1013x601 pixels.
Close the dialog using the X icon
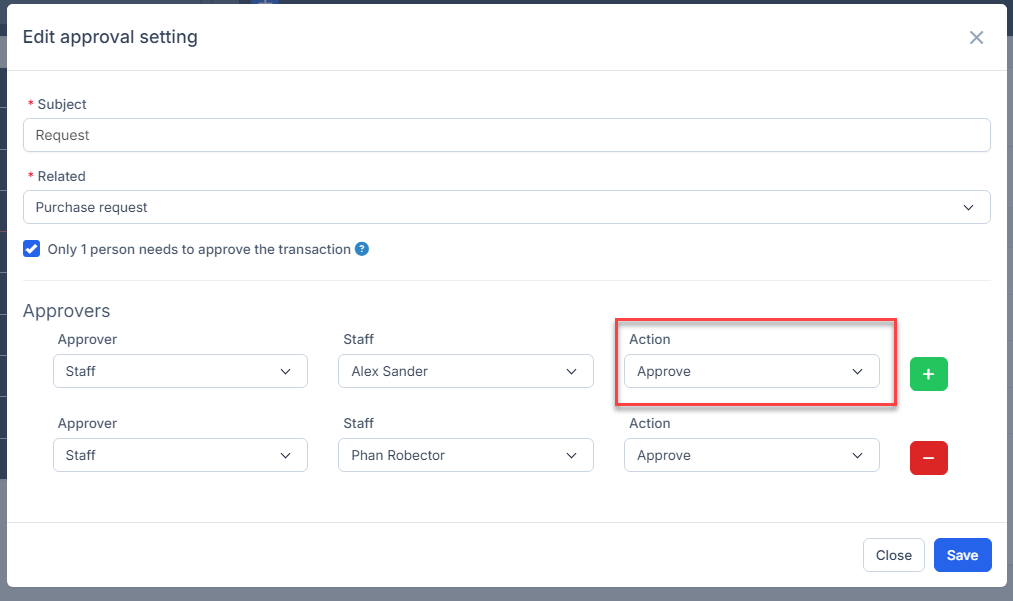tap(976, 38)
